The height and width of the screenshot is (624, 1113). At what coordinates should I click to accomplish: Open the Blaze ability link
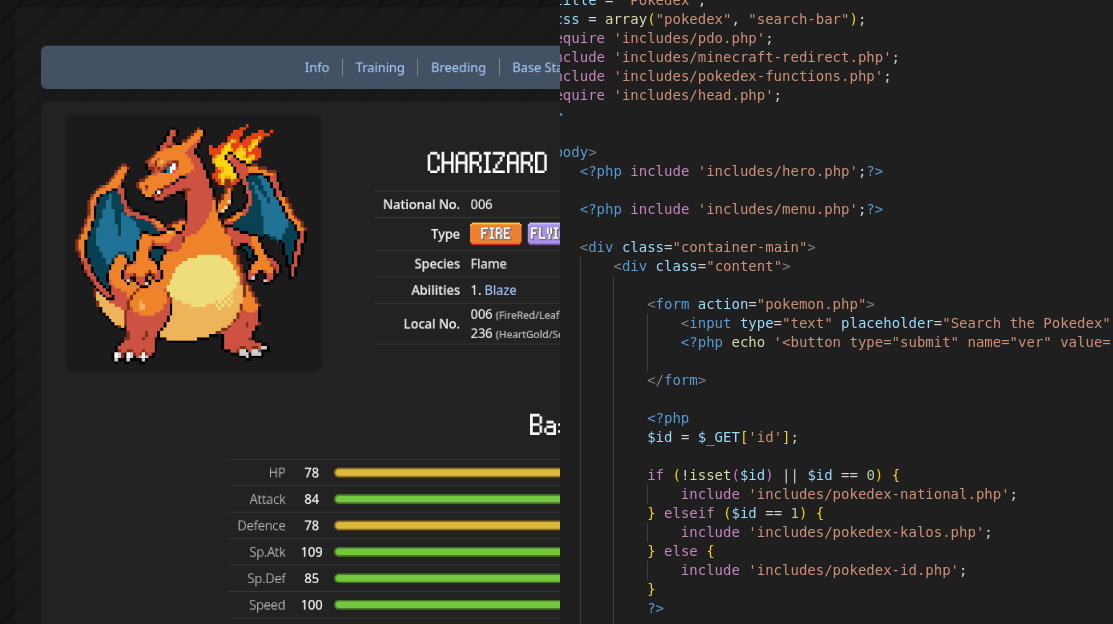click(500, 290)
